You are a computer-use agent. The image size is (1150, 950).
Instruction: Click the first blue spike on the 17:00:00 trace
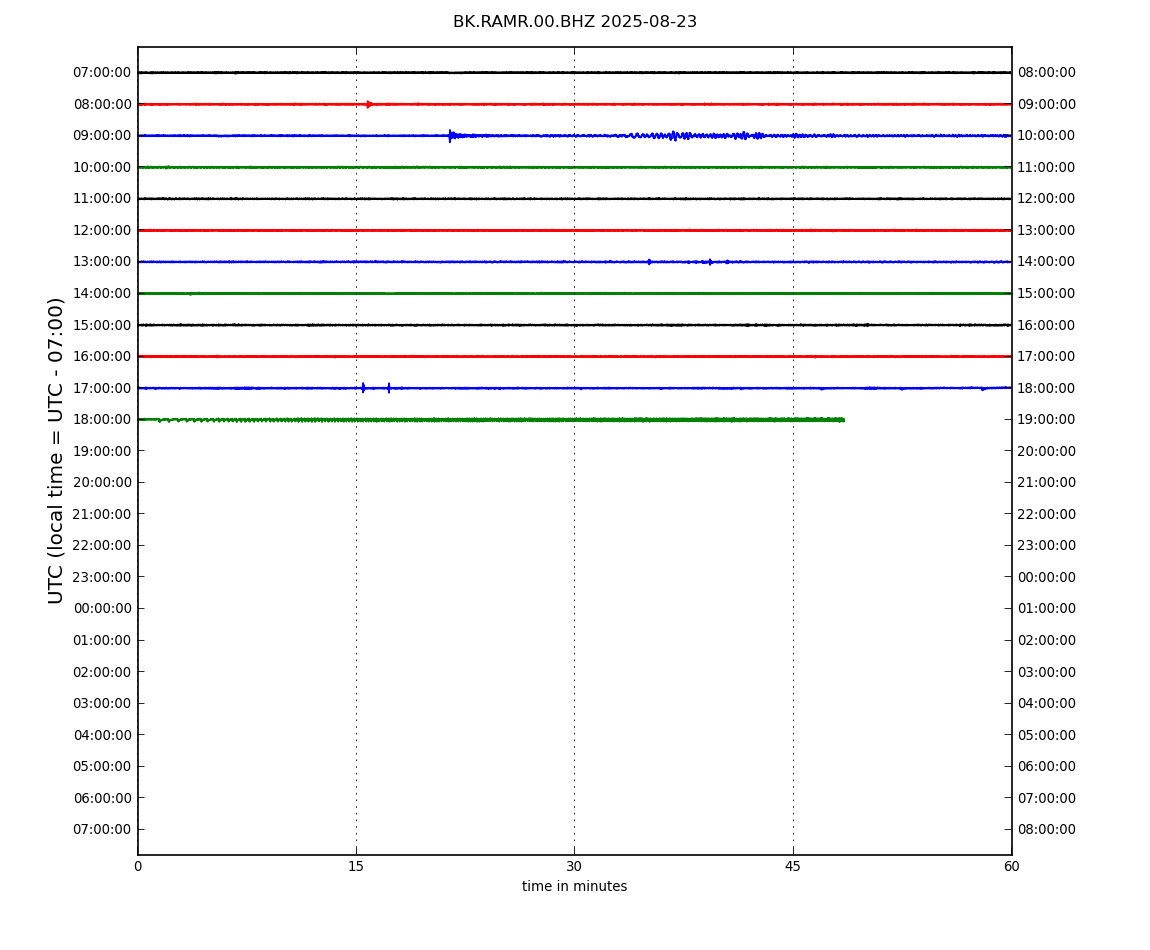(363, 387)
